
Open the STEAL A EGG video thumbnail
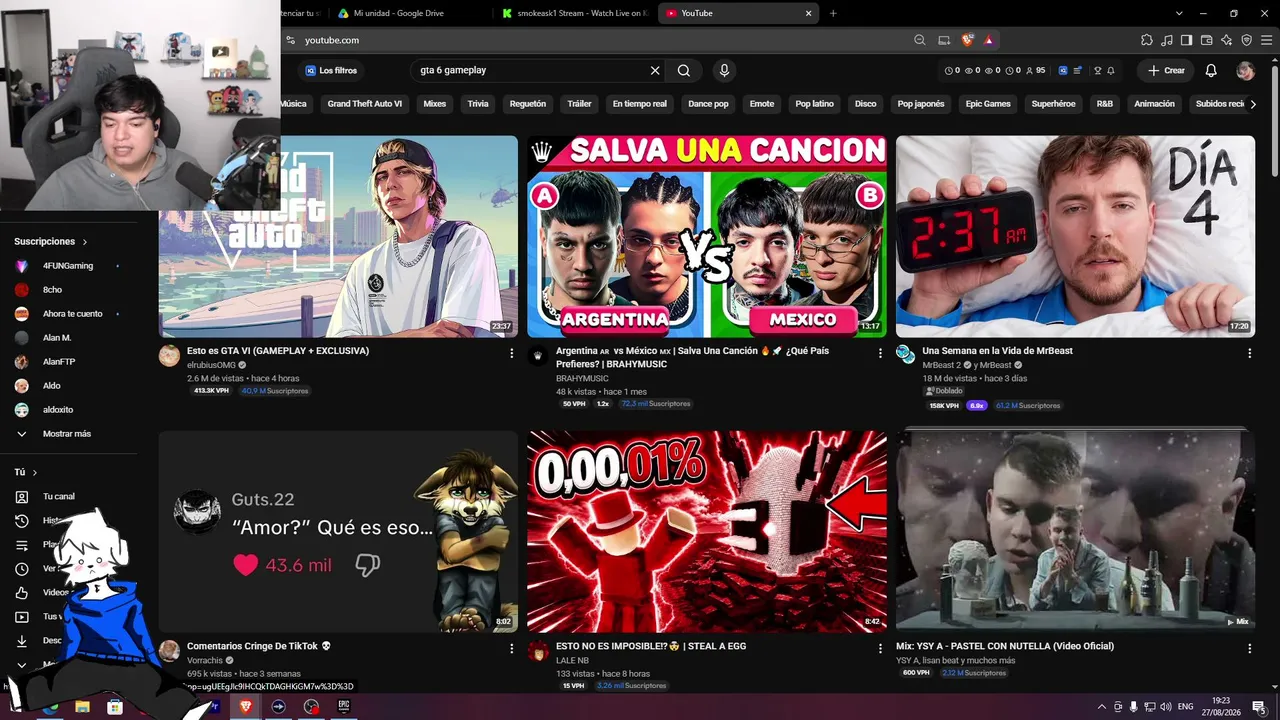click(x=707, y=532)
